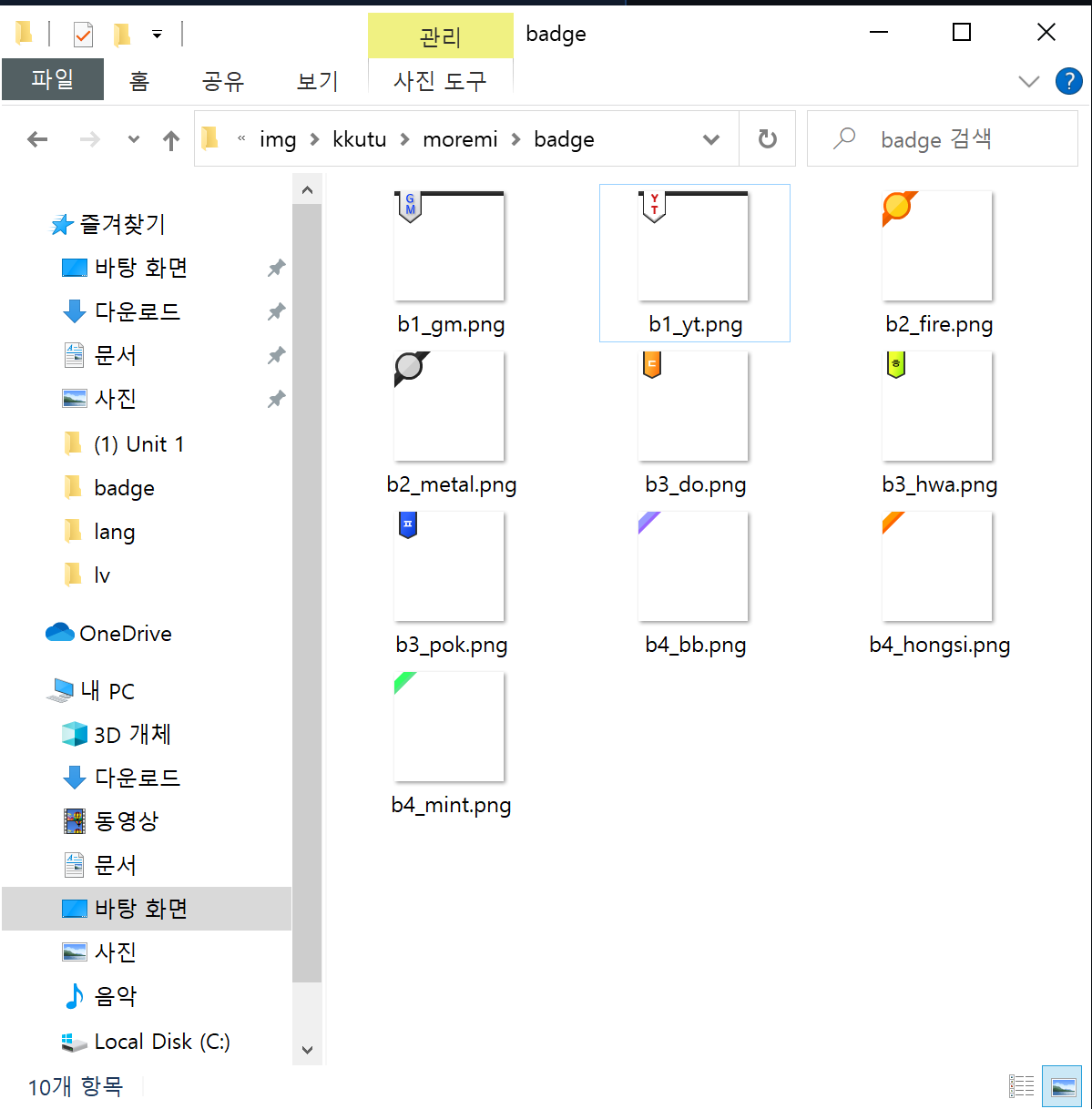
Task: Click kkutu in the address breadcrumb
Action: point(360,139)
